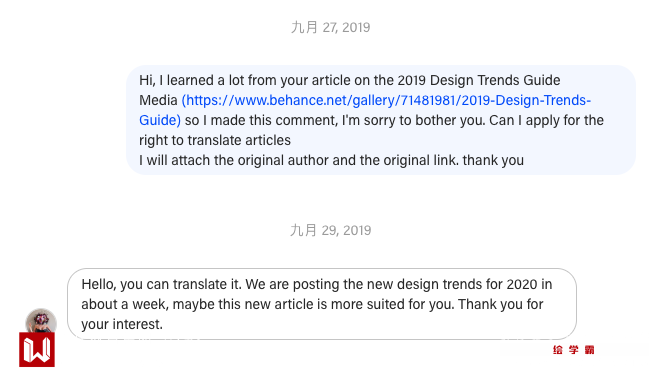
Task: Click the "right to translate articles" line
Action: pyautogui.click(x=215, y=140)
